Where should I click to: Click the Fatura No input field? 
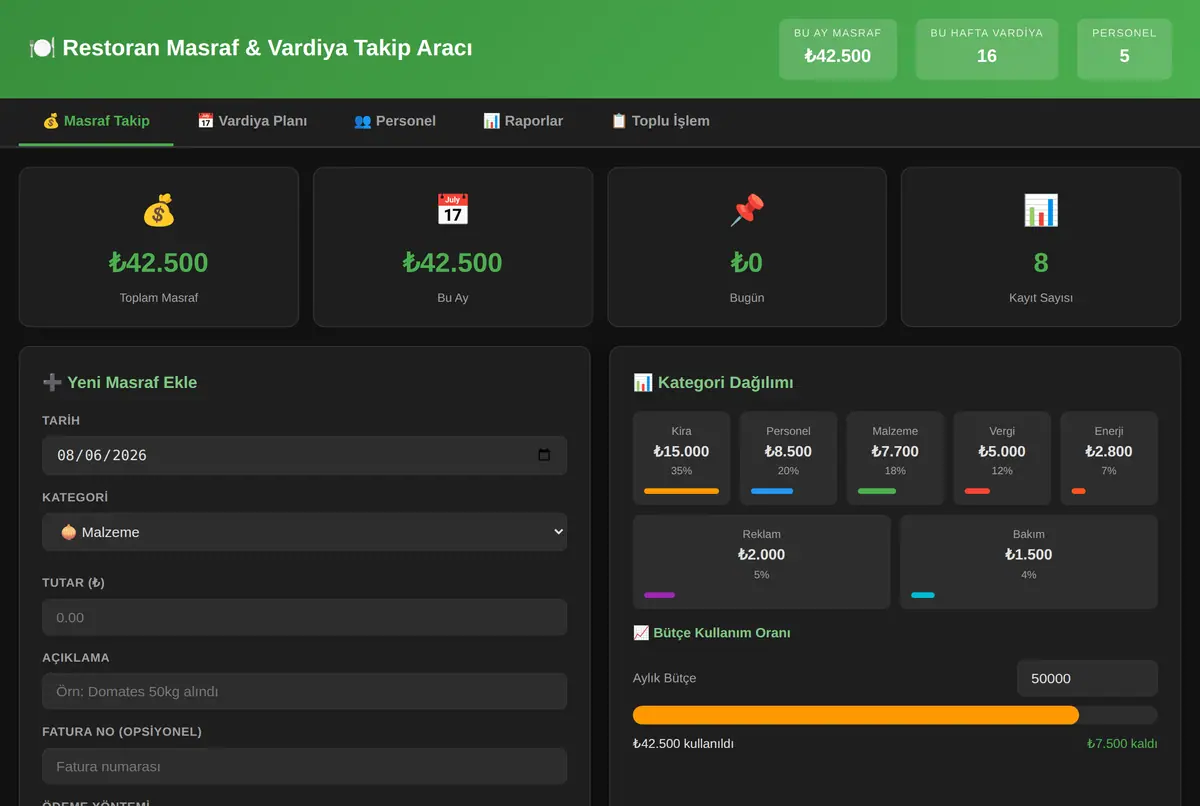(304, 766)
